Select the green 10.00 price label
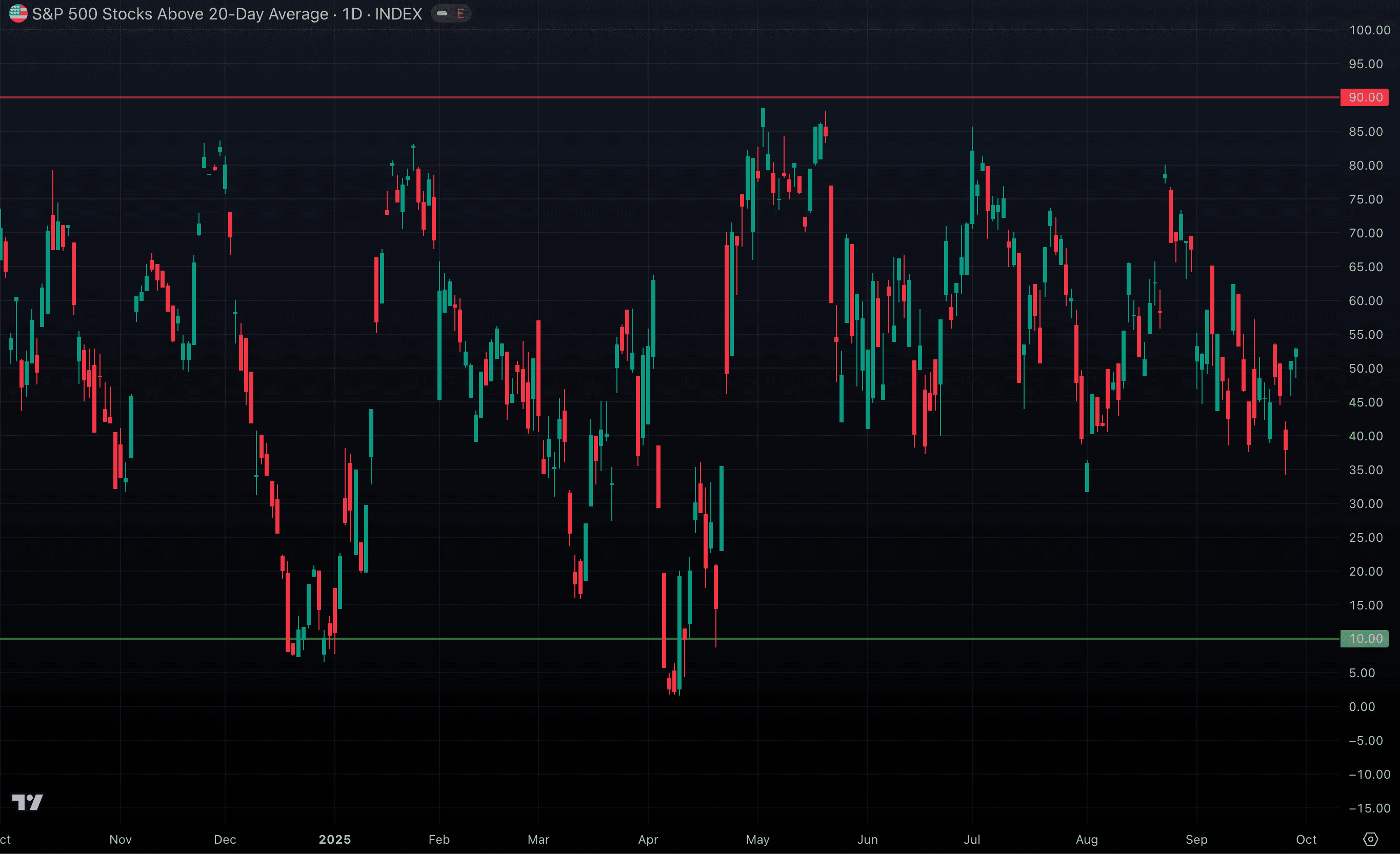 point(1364,639)
